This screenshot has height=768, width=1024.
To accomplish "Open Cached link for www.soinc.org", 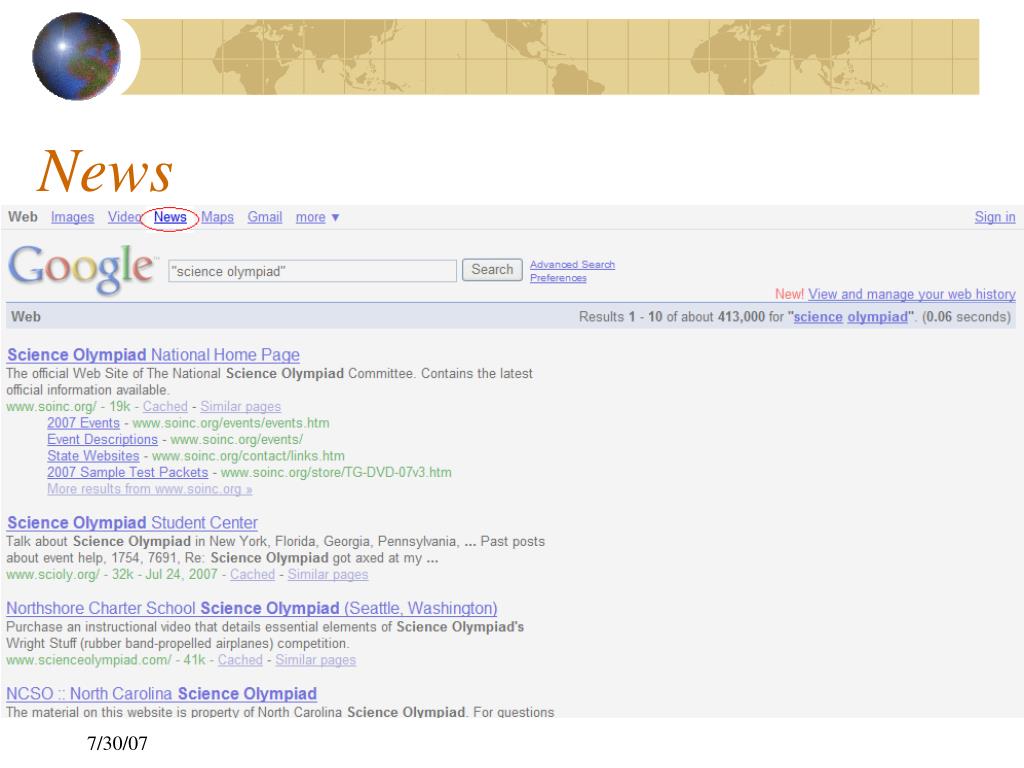I will point(165,406).
